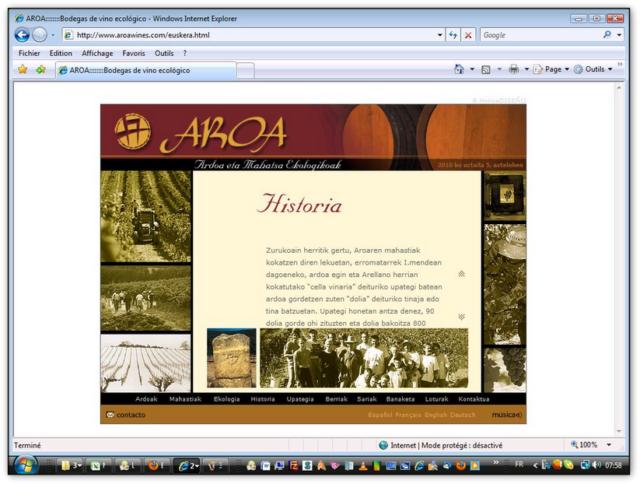Run search with the magnifier icon
This screenshot has height=484, width=640.
click(x=607, y=35)
